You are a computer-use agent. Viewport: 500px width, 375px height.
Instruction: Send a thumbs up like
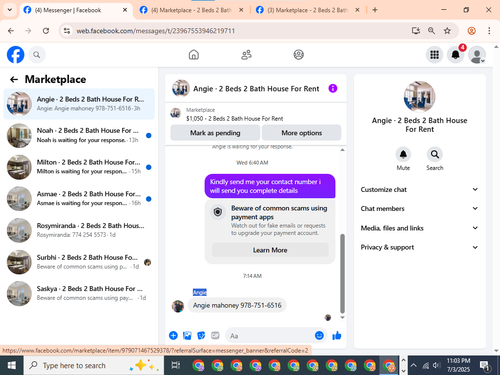[x=337, y=335]
